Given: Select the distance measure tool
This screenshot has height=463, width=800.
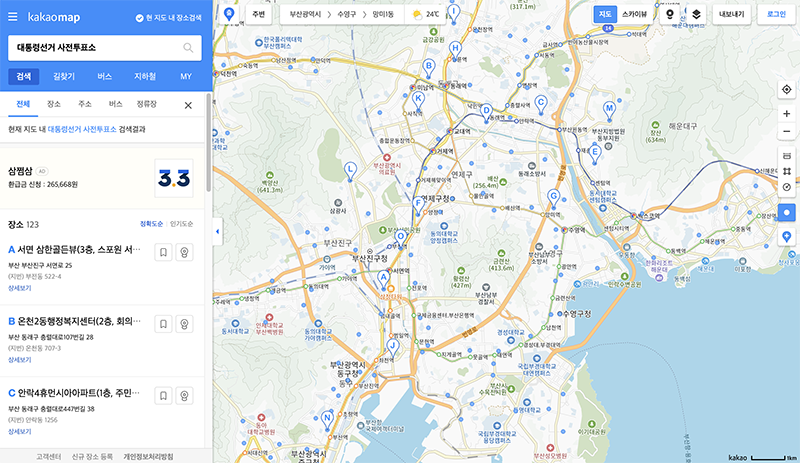Looking at the screenshot, I should click(787, 156).
